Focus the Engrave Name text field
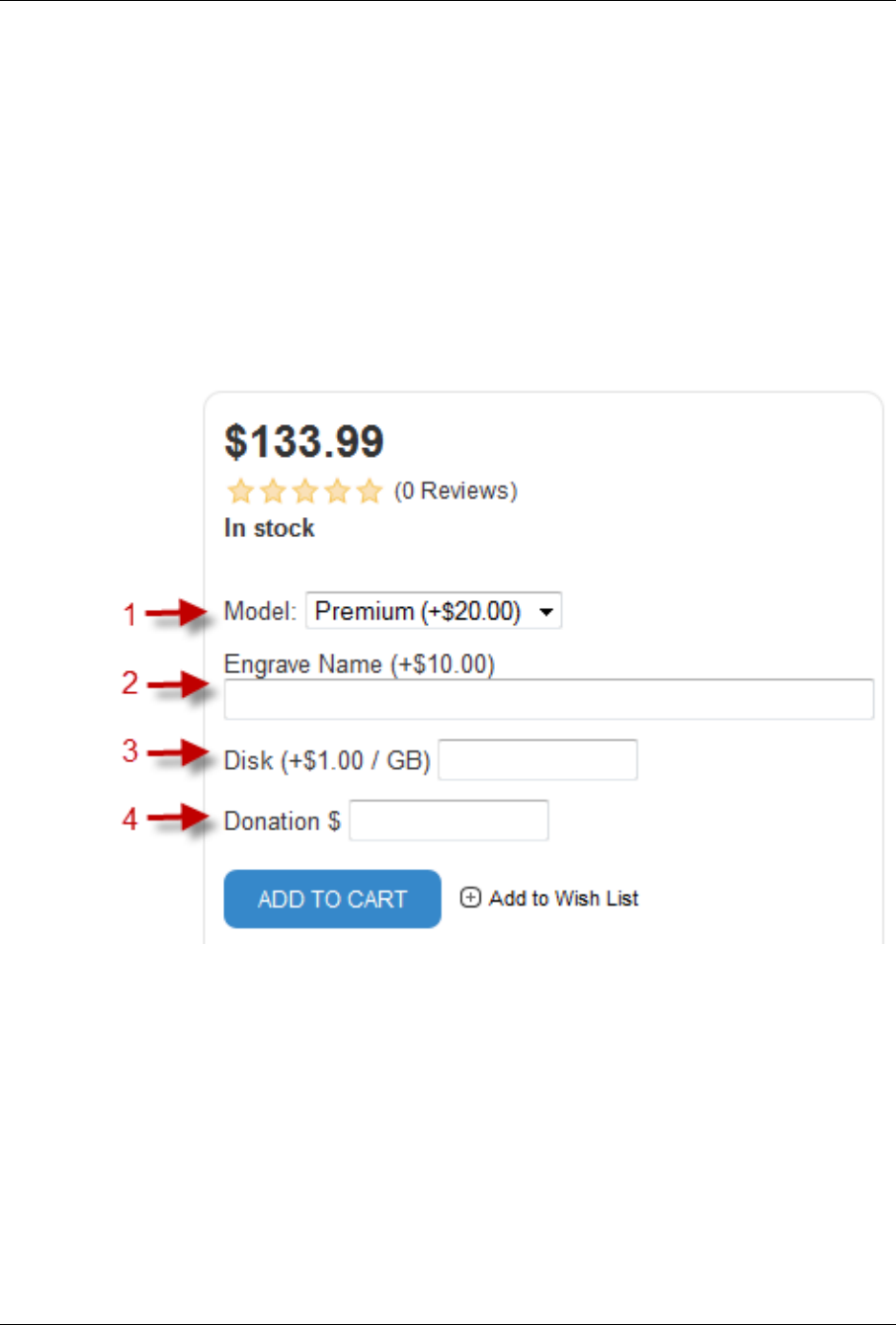 point(549,699)
